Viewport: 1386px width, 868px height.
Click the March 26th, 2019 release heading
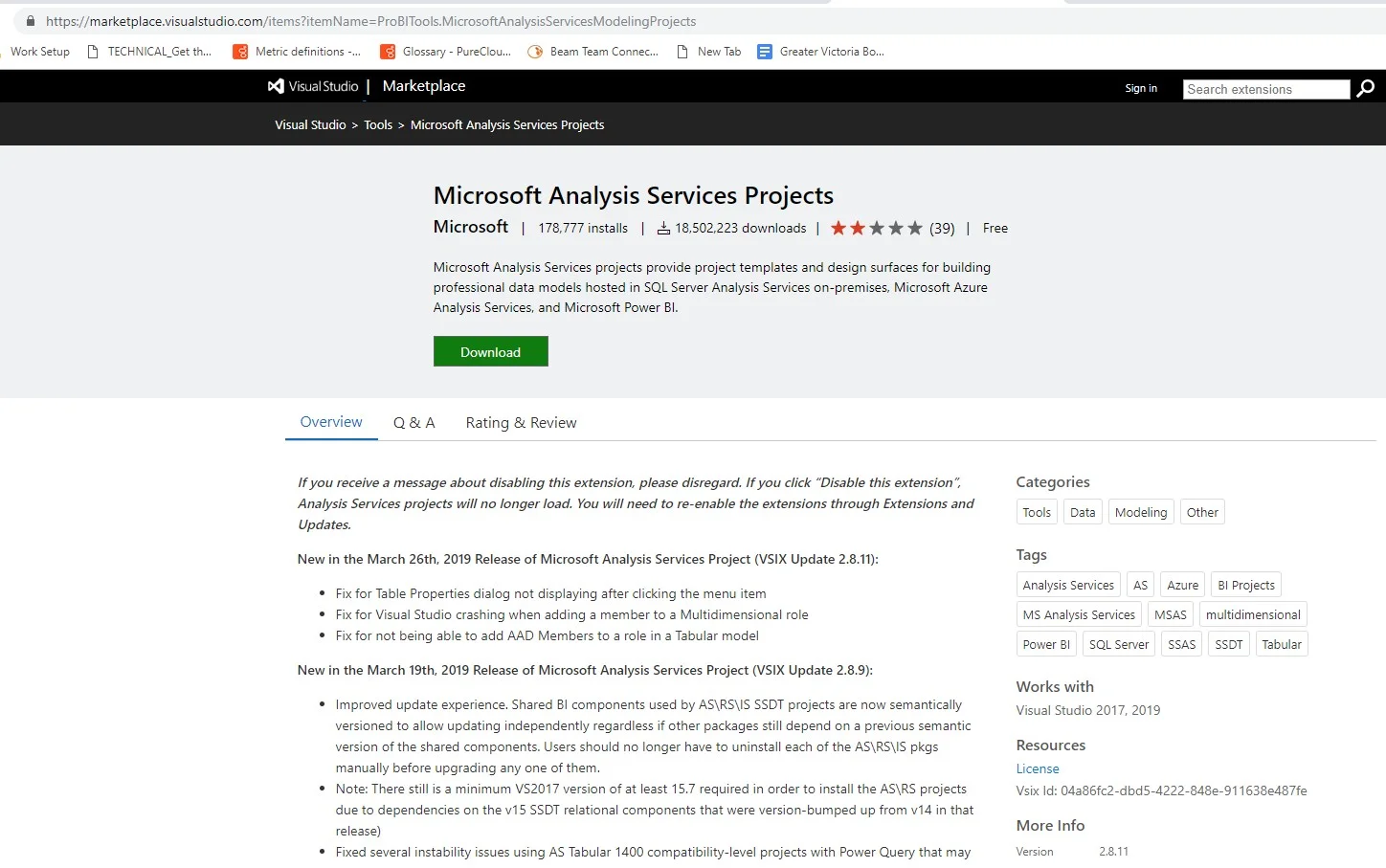pyautogui.click(x=588, y=559)
